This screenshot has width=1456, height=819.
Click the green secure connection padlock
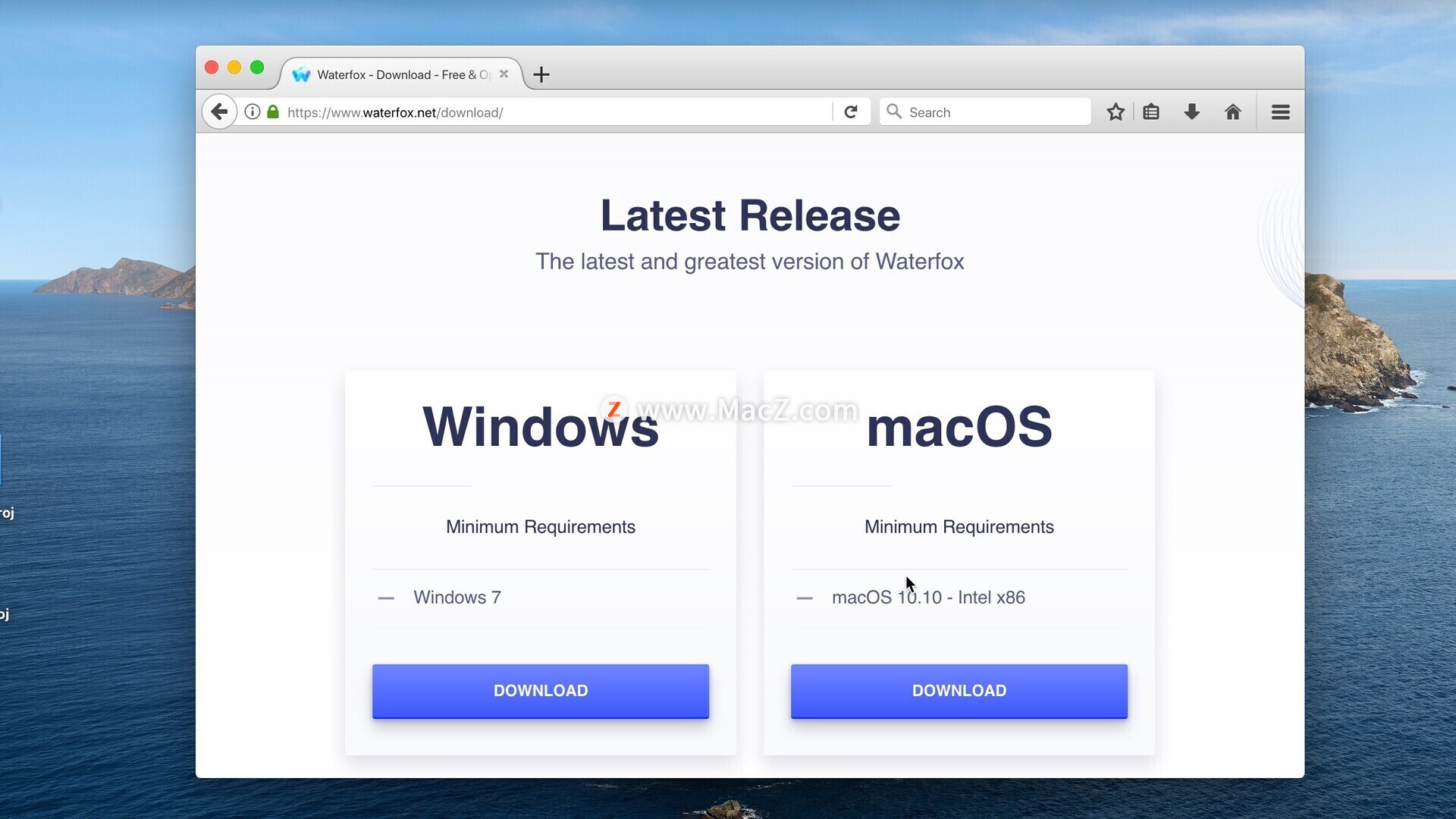pos(273,112)
